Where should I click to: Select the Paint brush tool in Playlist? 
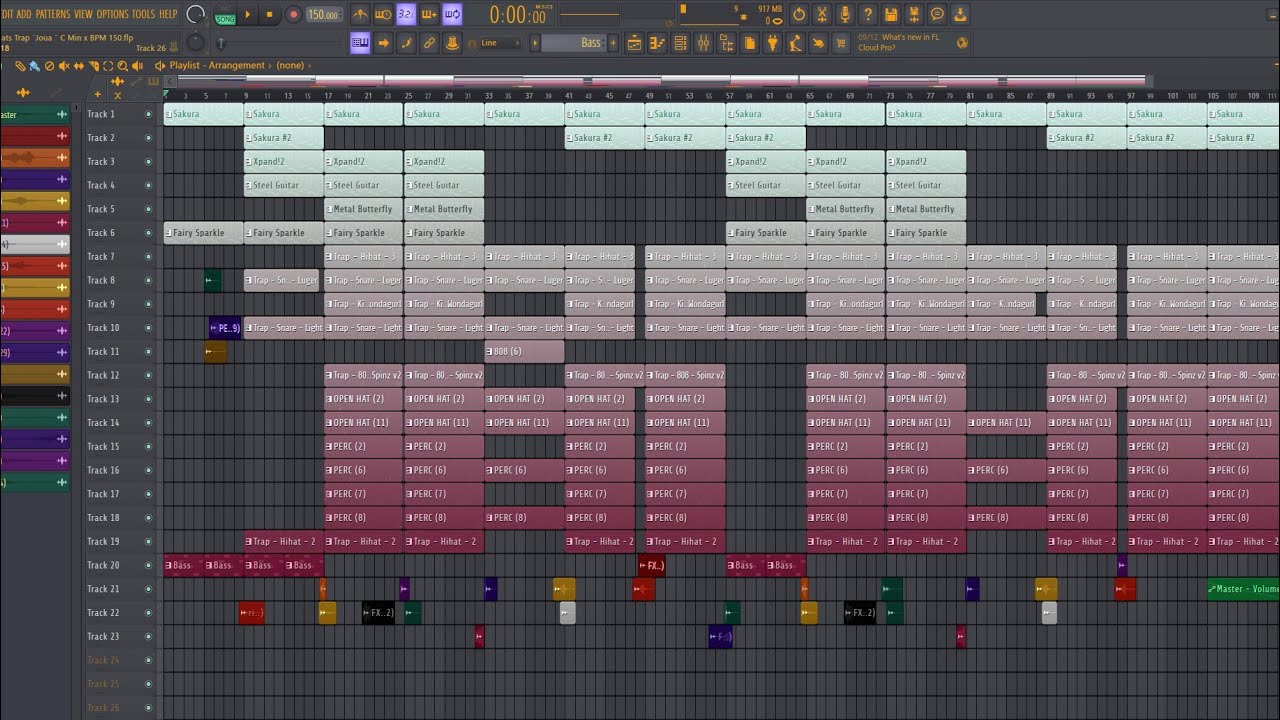click(35, 66)
